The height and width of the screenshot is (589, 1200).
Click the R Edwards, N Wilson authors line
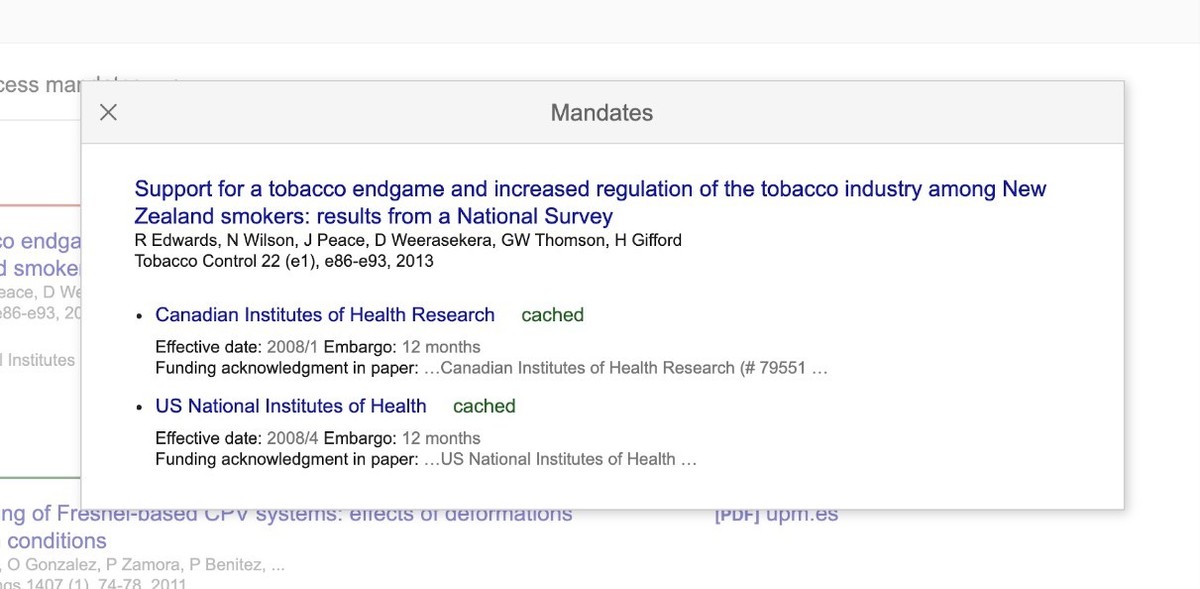coord(408,240)
